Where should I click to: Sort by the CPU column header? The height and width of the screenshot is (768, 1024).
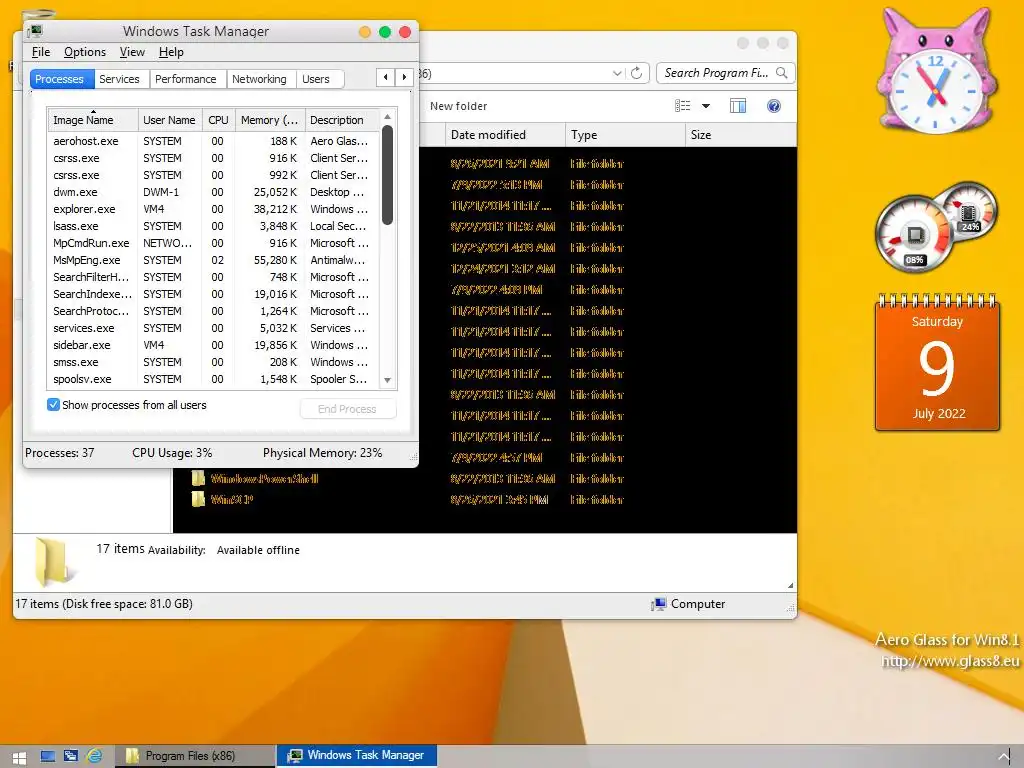(219, 120)
